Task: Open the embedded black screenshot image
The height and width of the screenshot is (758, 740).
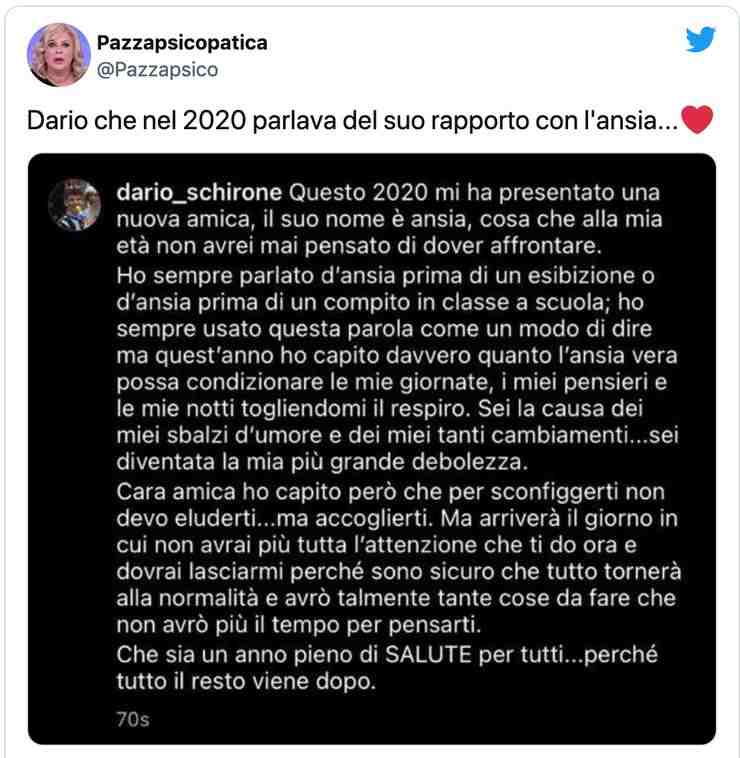Action: click(372, 449)
